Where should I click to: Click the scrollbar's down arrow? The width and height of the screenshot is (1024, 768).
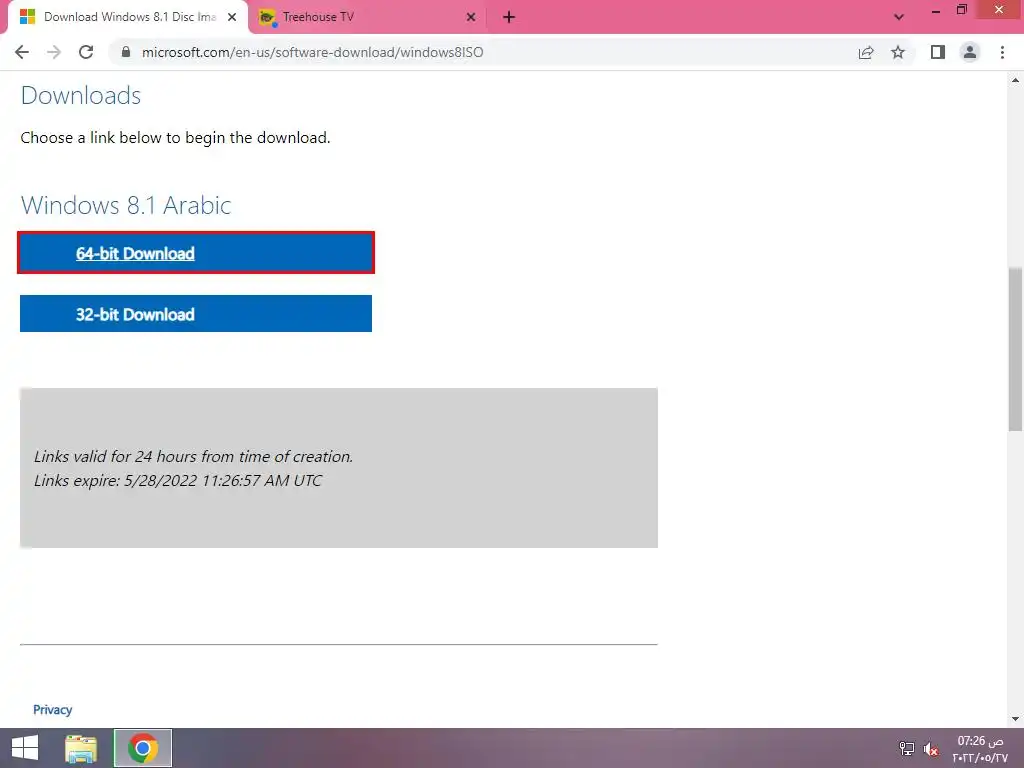pyautogui.click(x=1015, y=719)
